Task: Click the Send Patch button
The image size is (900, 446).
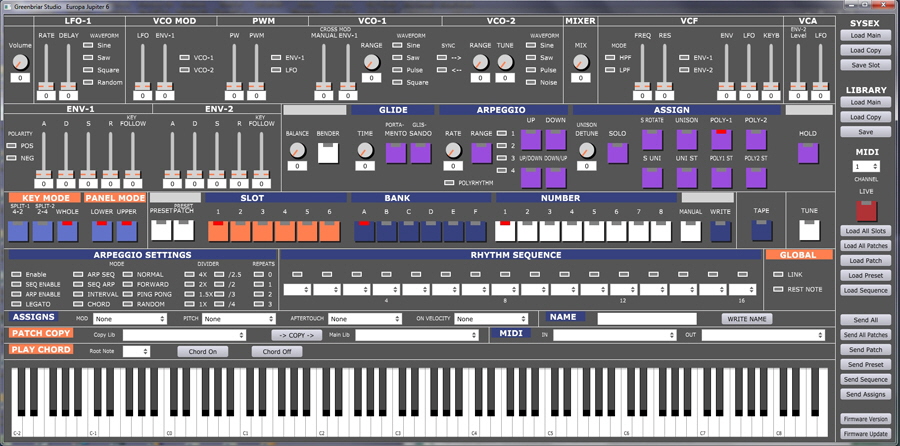Action: [866, 350]
